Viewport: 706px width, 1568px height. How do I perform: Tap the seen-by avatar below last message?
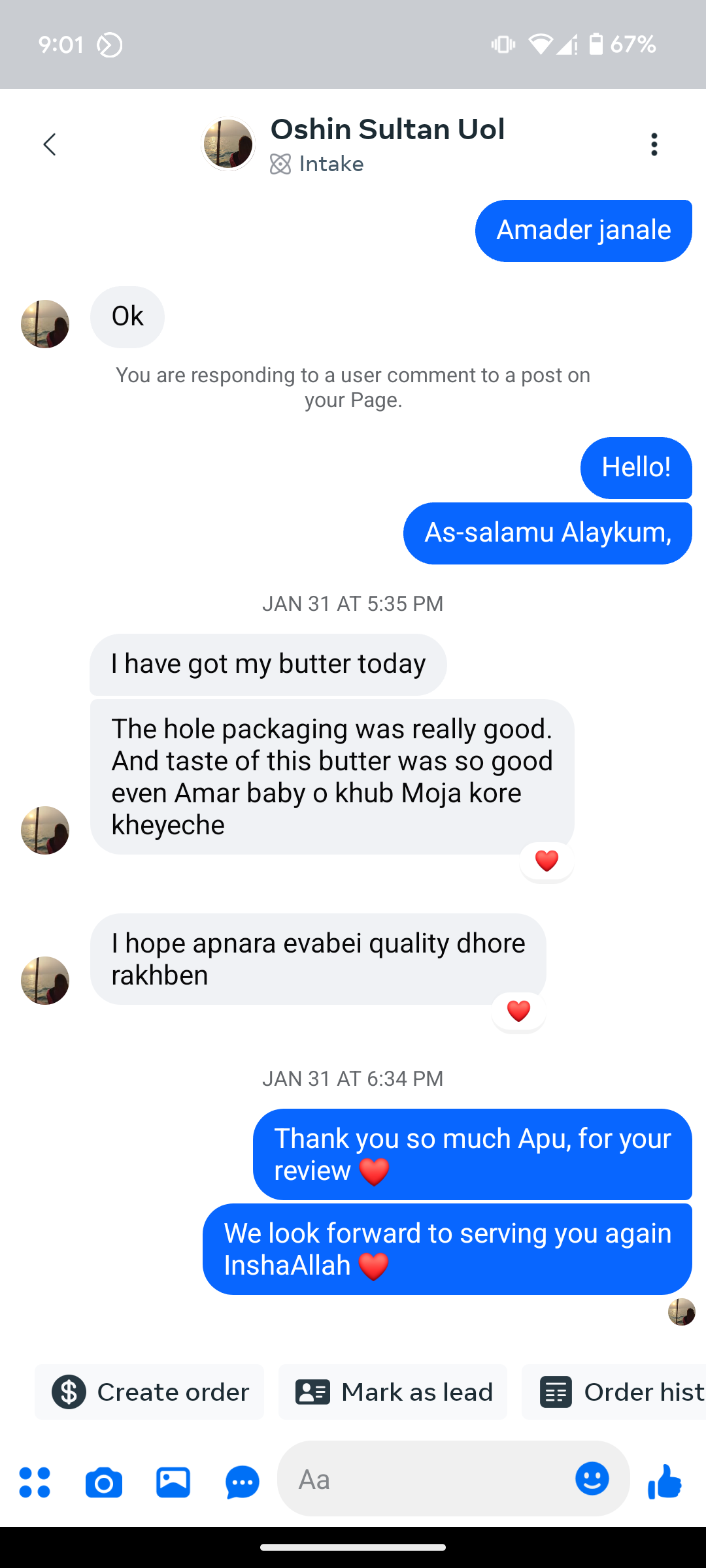681,1312
